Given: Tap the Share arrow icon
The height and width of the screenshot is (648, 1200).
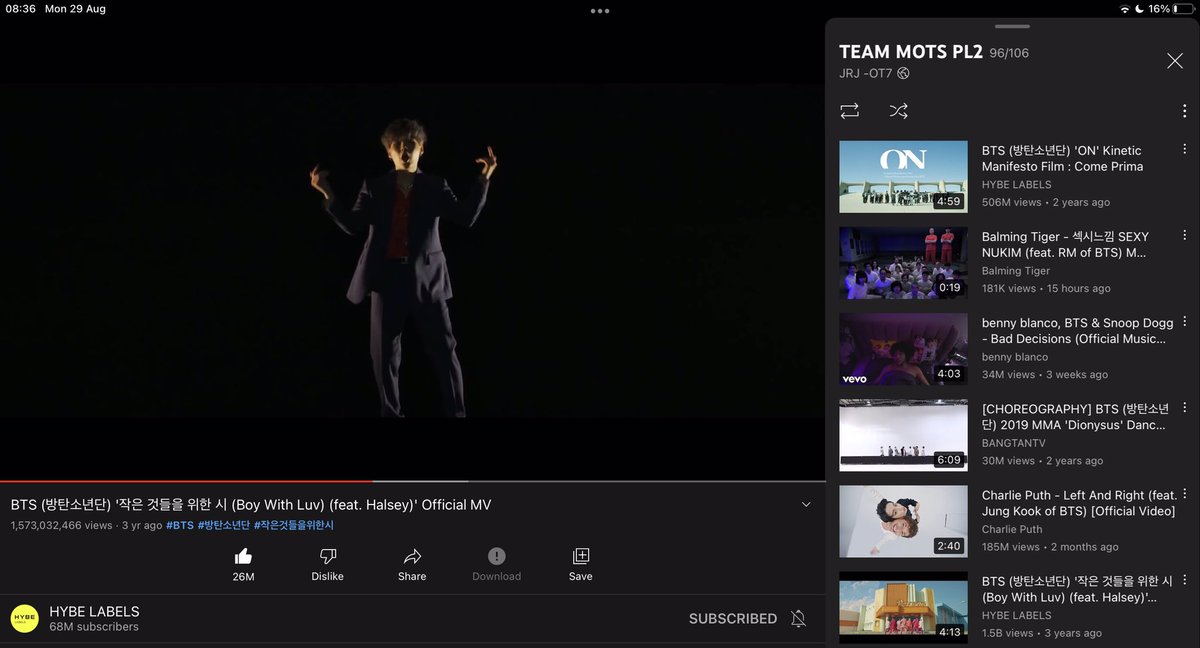Looking at the screenshot, I should [412, 556].
